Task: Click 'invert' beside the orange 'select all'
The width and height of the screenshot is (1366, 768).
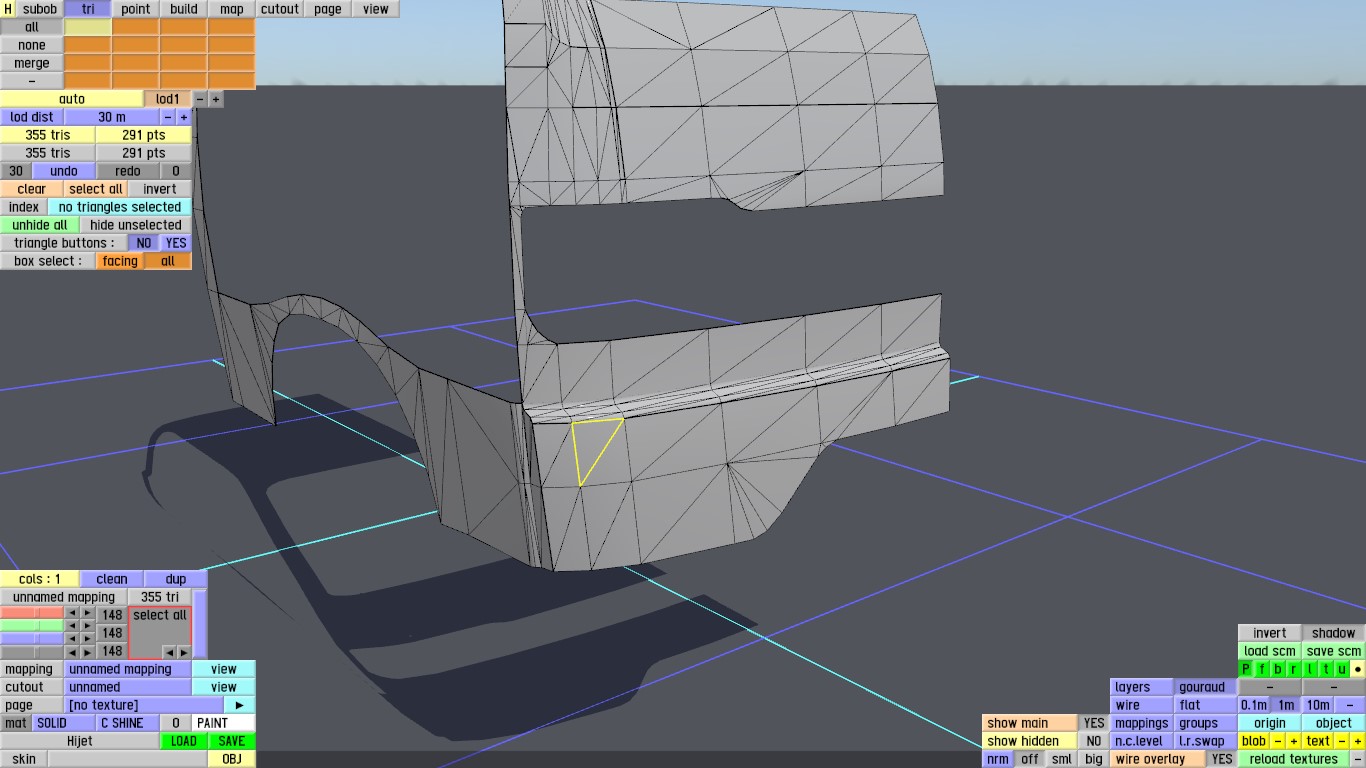Action: [x=160, y=189]
